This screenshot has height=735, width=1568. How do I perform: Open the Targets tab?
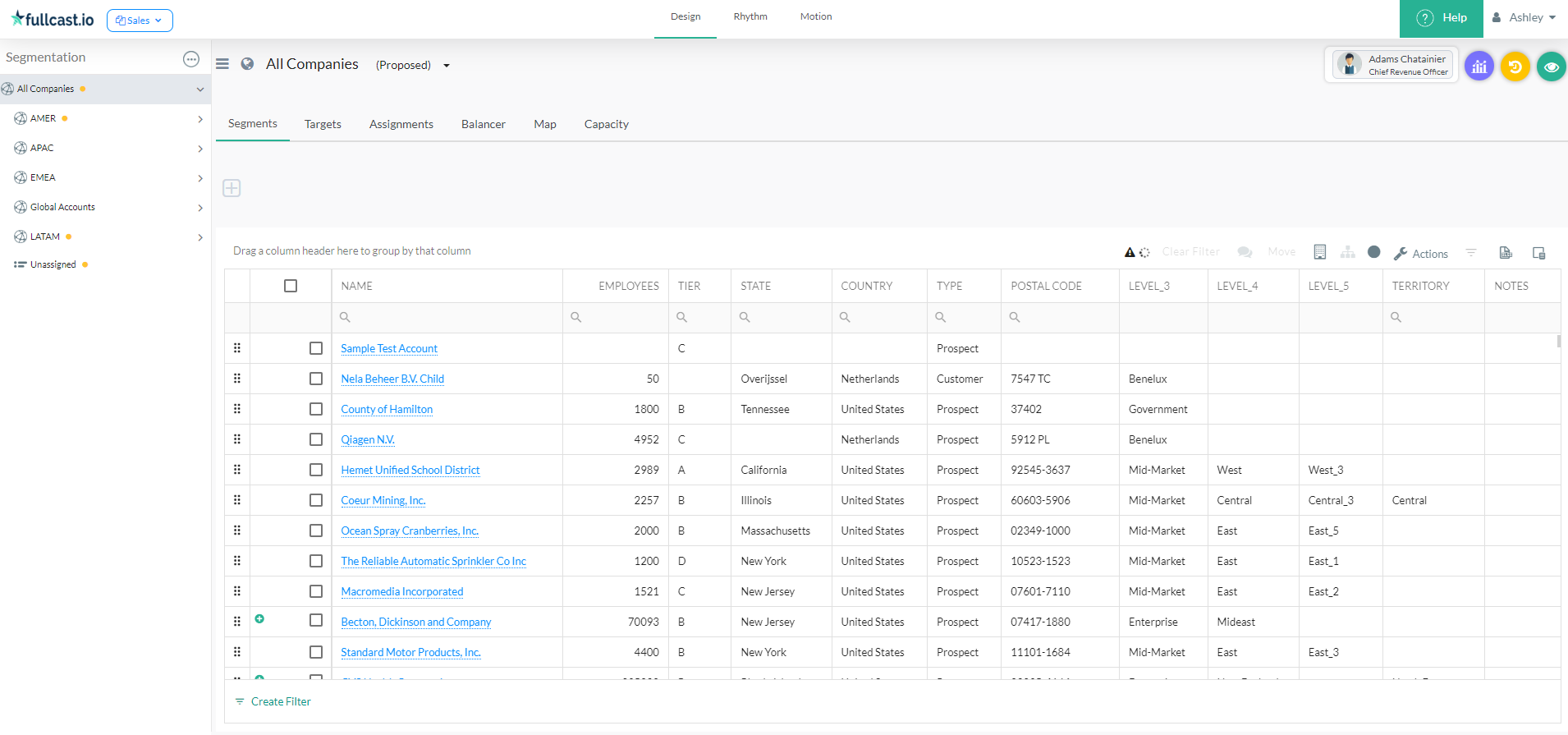click(323, 125)
